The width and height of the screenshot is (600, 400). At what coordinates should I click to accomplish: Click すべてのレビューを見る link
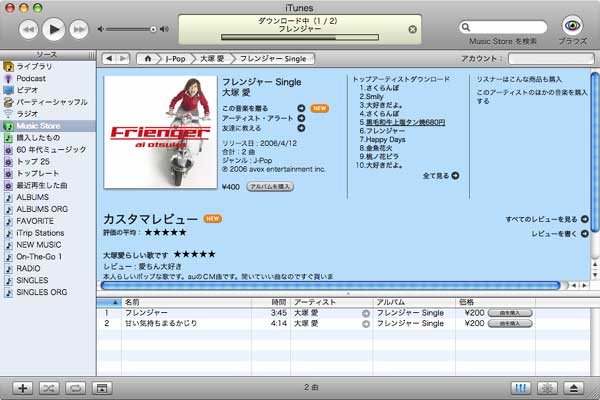tap(547, 219)
